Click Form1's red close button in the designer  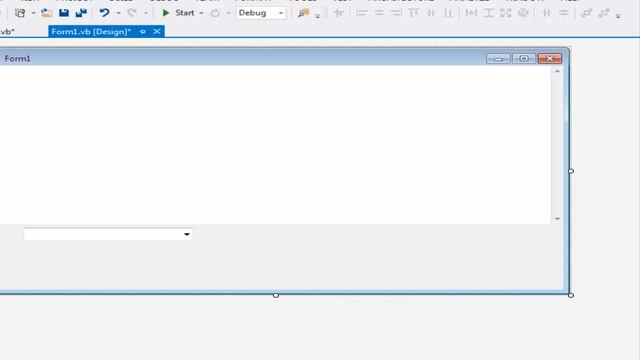(x=549, y=59)
